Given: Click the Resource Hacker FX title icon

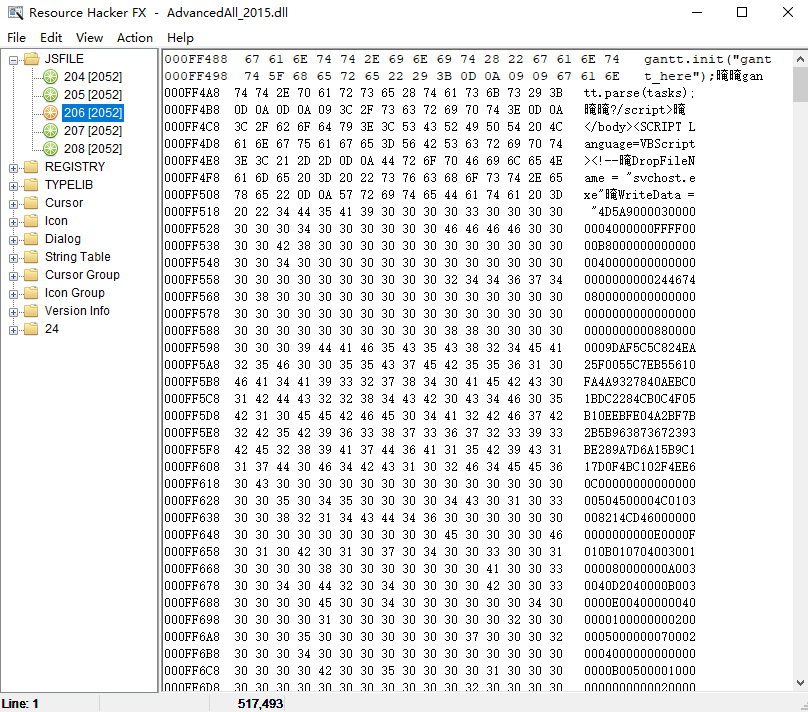Looking at the screenshot, I should pos(15,13).
